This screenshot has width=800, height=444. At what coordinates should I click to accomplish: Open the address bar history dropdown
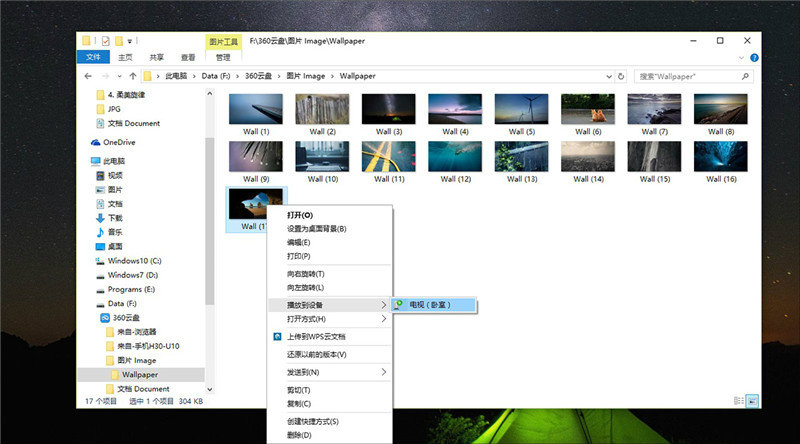click(609, 76)
